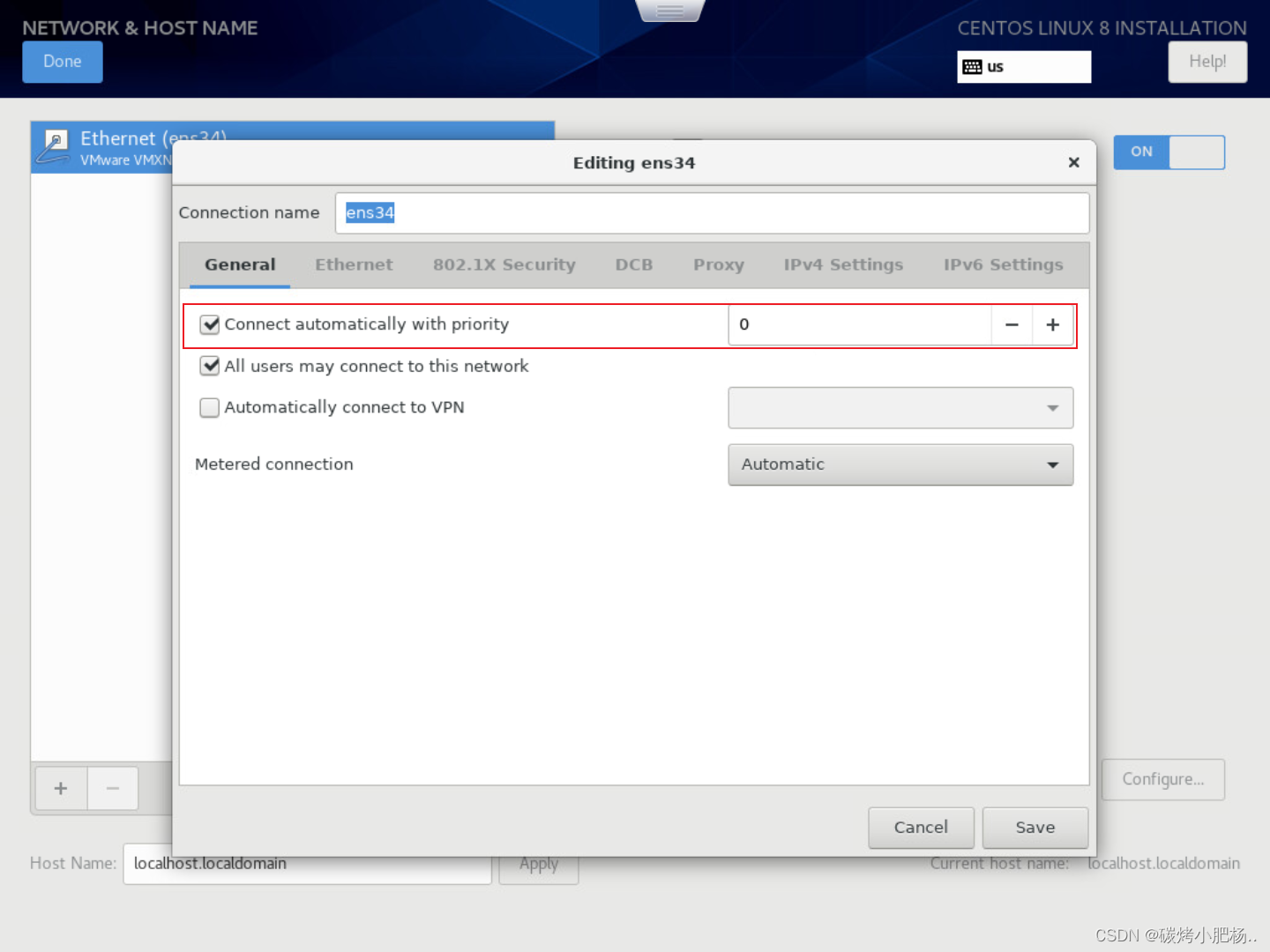Decrease connection priority with minus button
This screenshot has height=952, width=1270.
coord(1012,325)
